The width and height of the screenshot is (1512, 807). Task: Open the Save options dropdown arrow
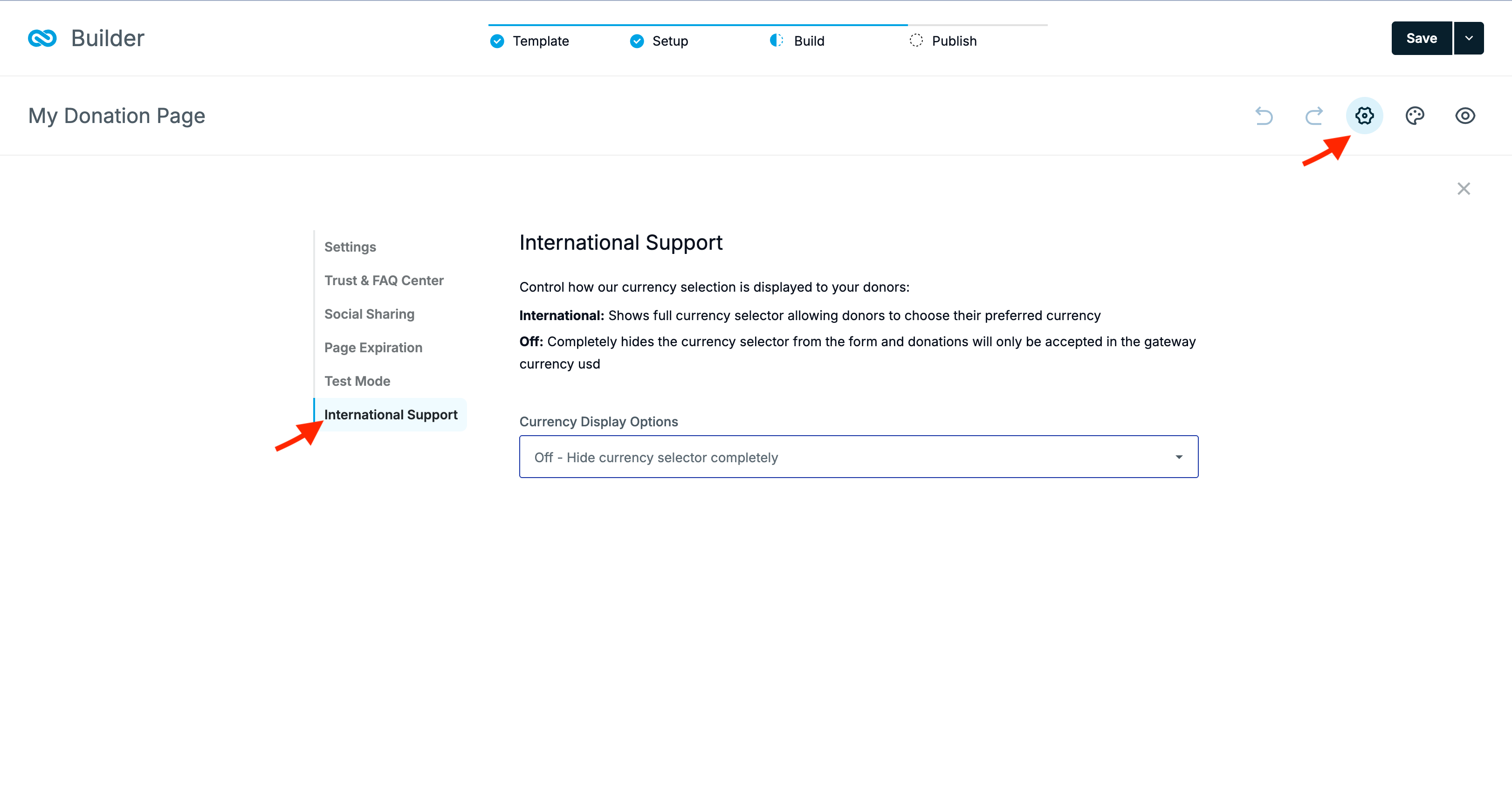[x=1469, y=38]
